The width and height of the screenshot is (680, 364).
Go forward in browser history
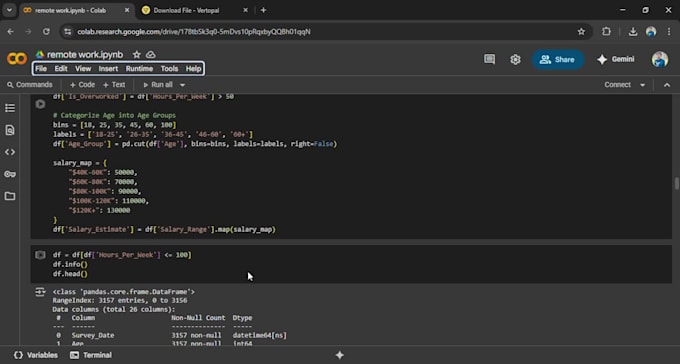pos(28,32)
